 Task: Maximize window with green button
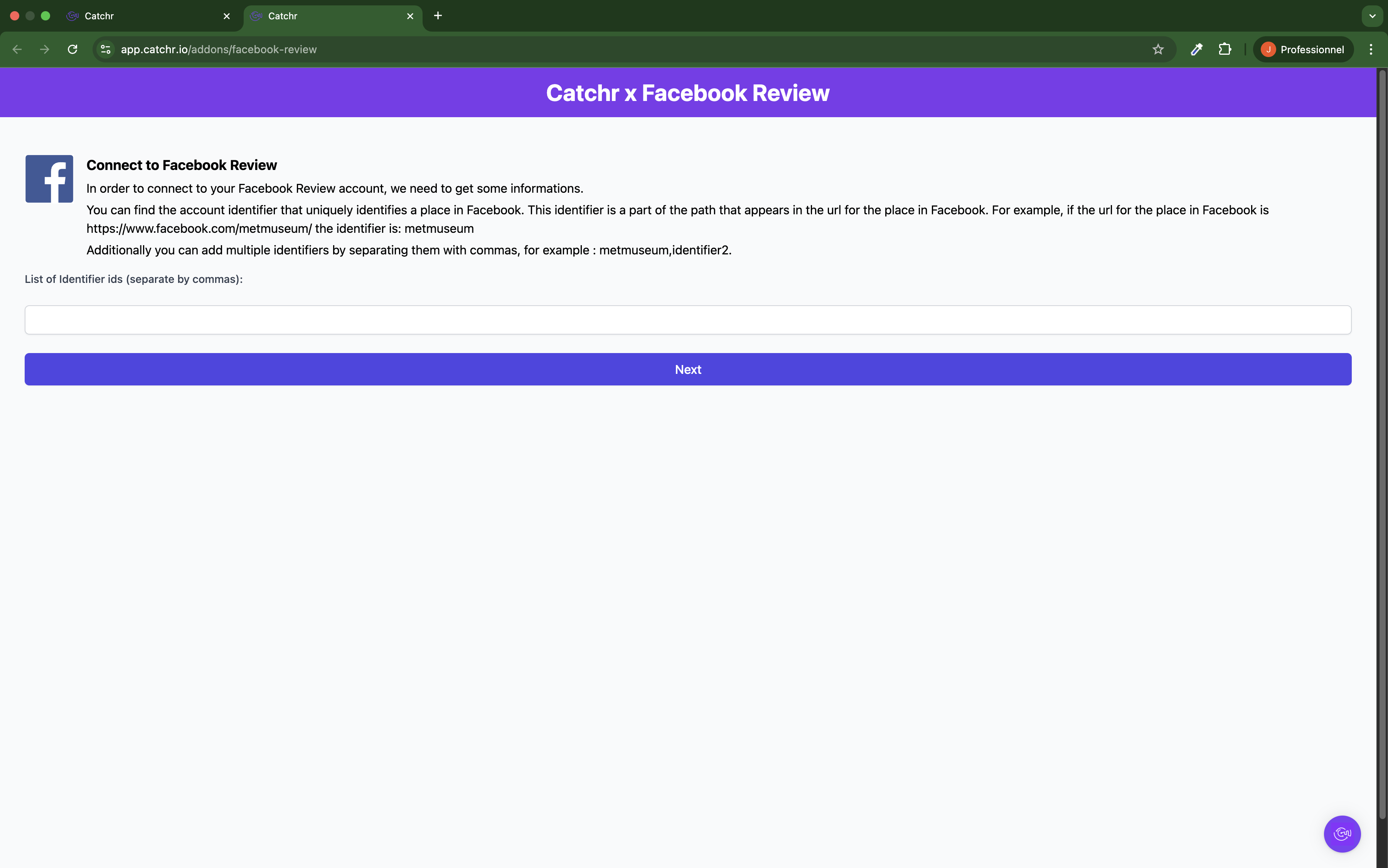pyautogui.click(x=45, y=16)
